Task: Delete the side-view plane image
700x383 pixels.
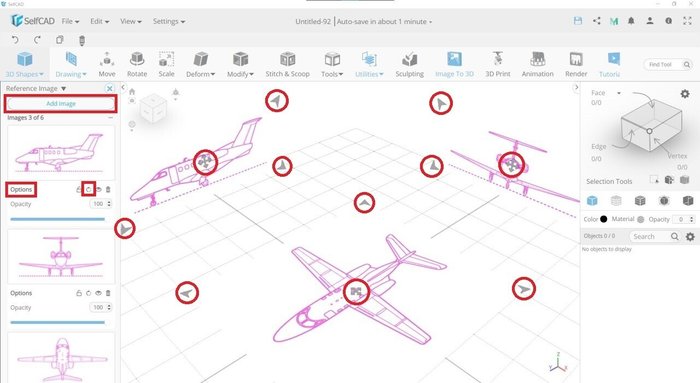Action: point(108,190)
